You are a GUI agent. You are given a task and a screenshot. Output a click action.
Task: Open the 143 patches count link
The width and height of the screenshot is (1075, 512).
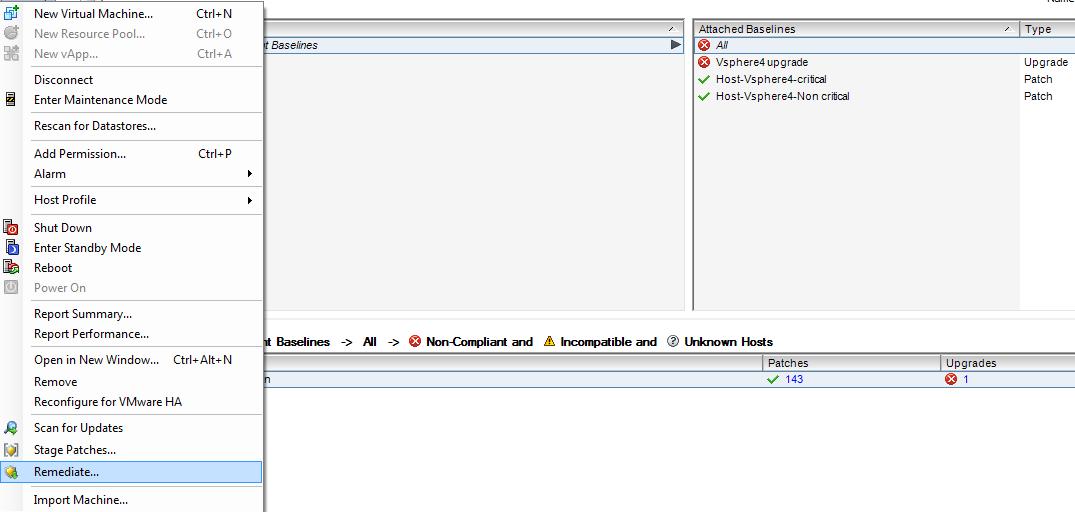click(794, 379)
